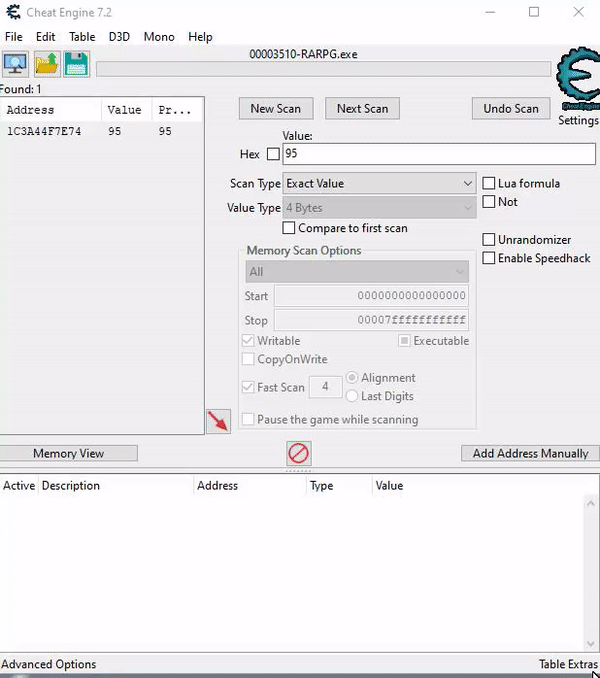Check the CopyOnWrite option
Image resolution: width=600 pixels, height=678 pixels.
pyautogui.click(x=248, y=359)
